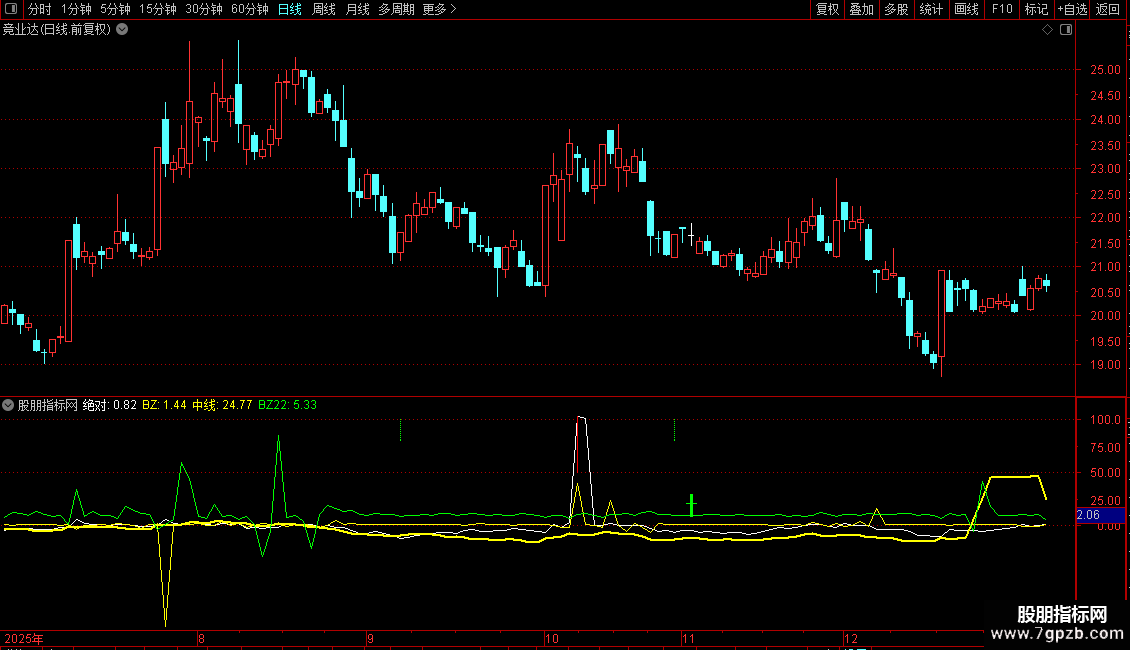This screenshot has height=650, width=1130.
Task: Toggle the left sidebar panel icon
Action: (11, 9)
